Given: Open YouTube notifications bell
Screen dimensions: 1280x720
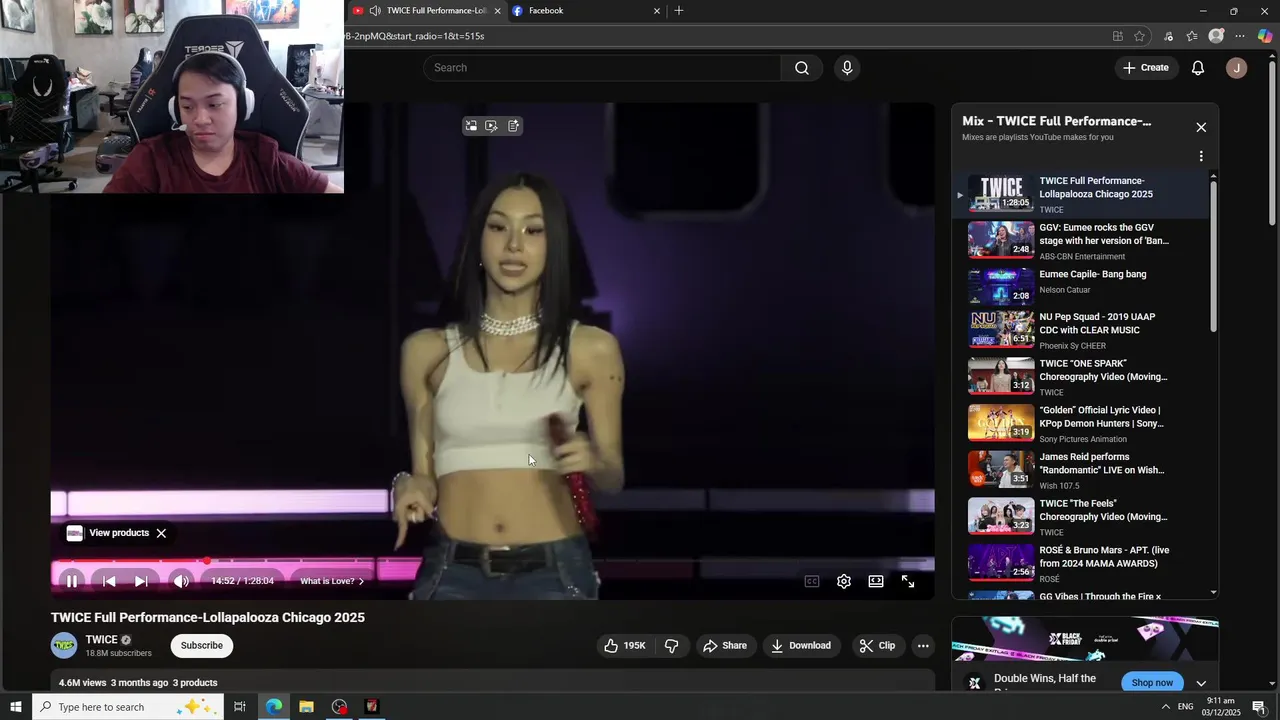Looking at the screenshot, I should pyautogui.click(x=1198, y=68).
